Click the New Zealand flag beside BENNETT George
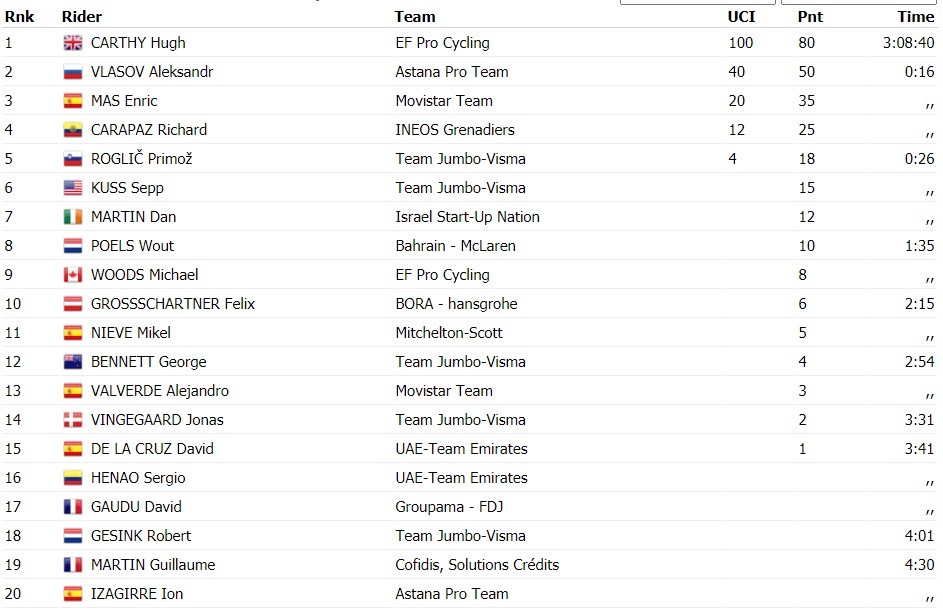The image size is (943, 613). pos(73,362)
